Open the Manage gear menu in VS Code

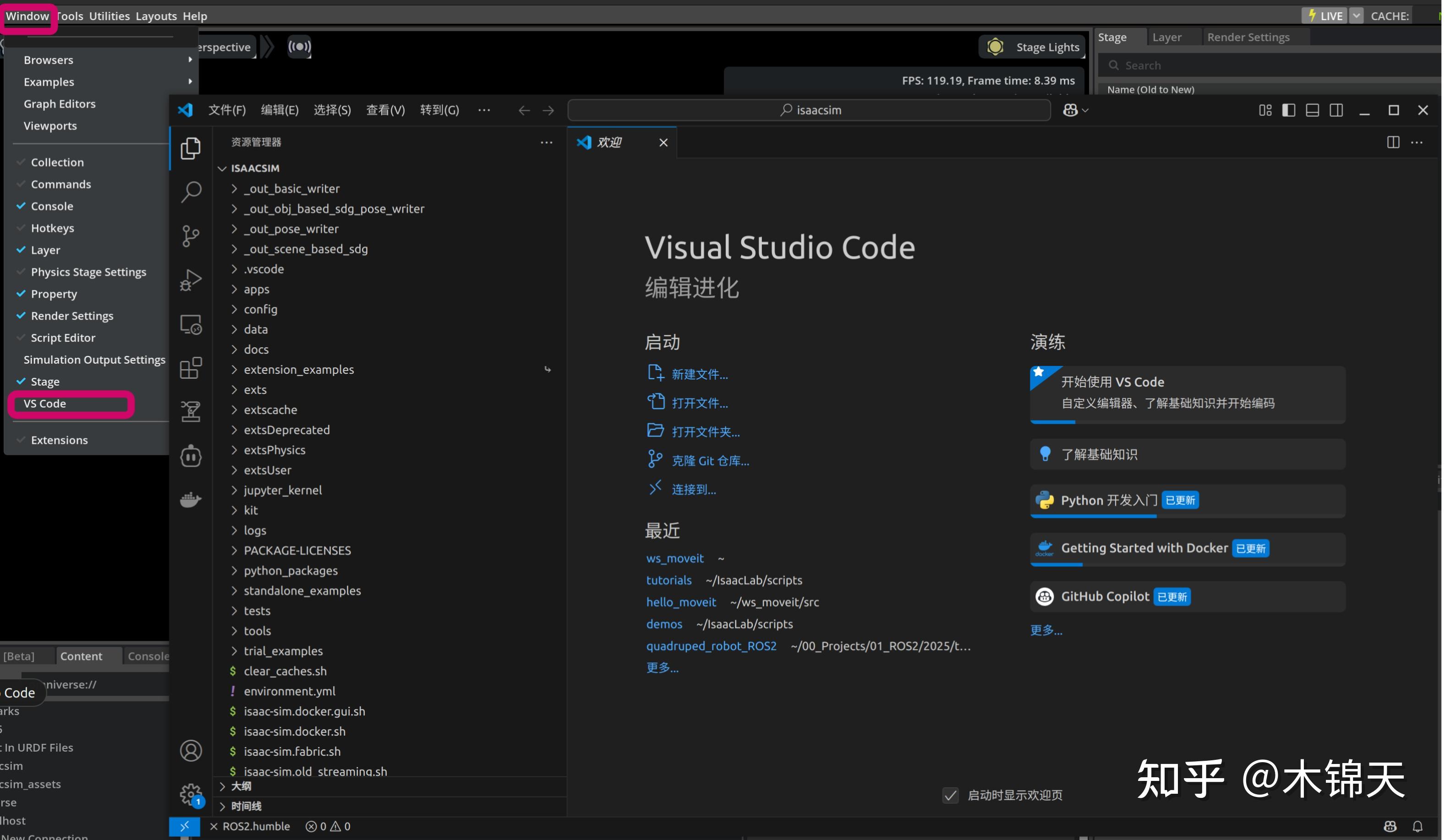191,795
